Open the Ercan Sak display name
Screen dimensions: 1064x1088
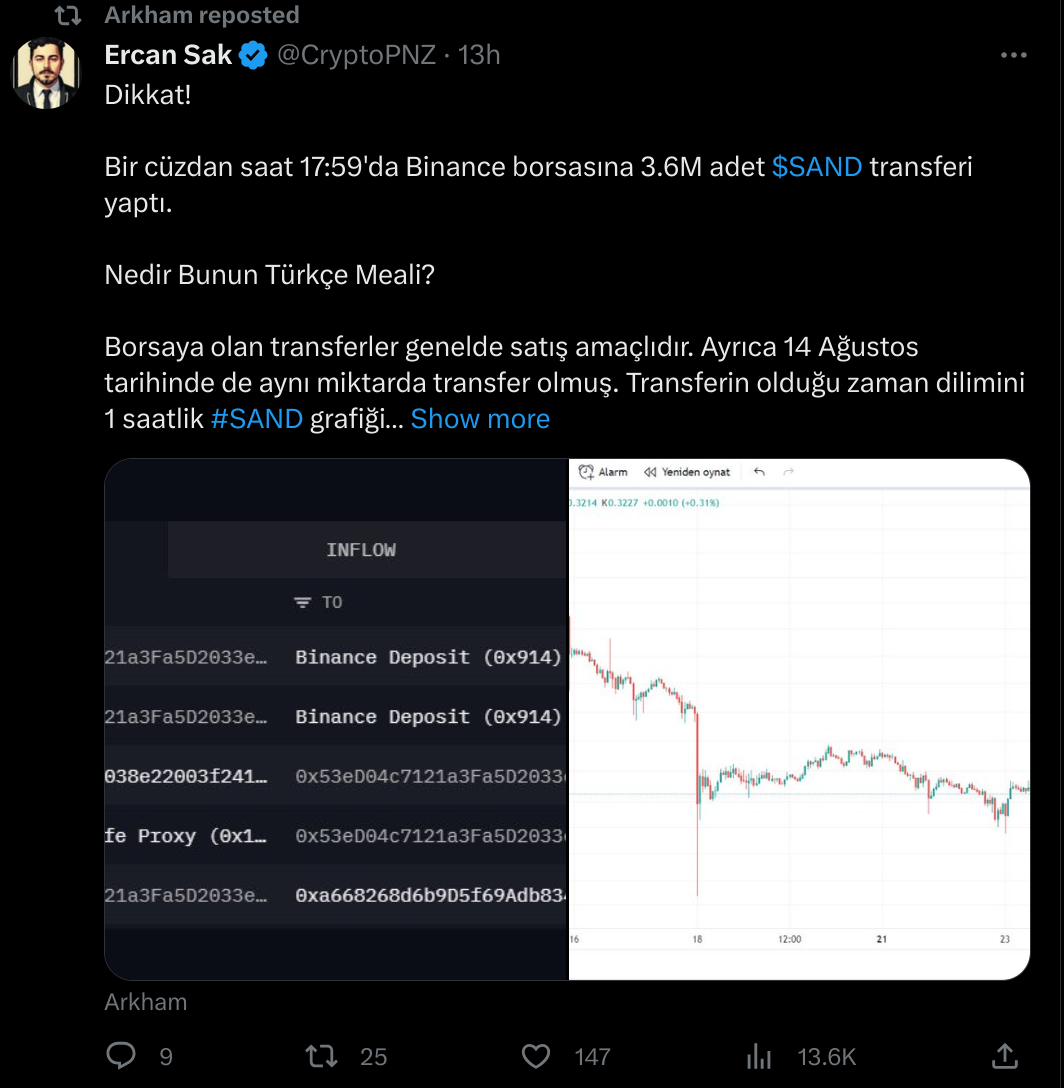168,56
